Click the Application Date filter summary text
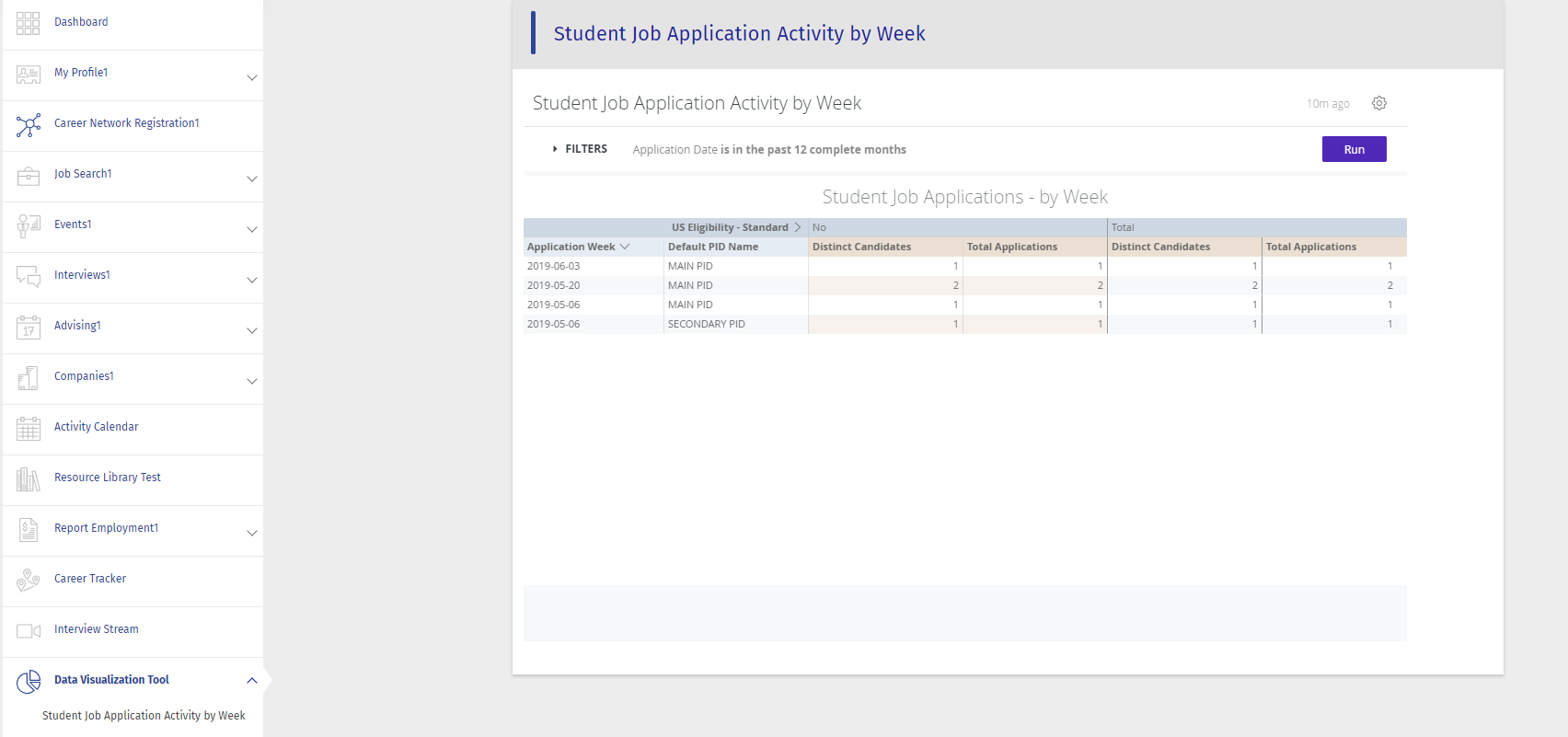 click(769, 150)
